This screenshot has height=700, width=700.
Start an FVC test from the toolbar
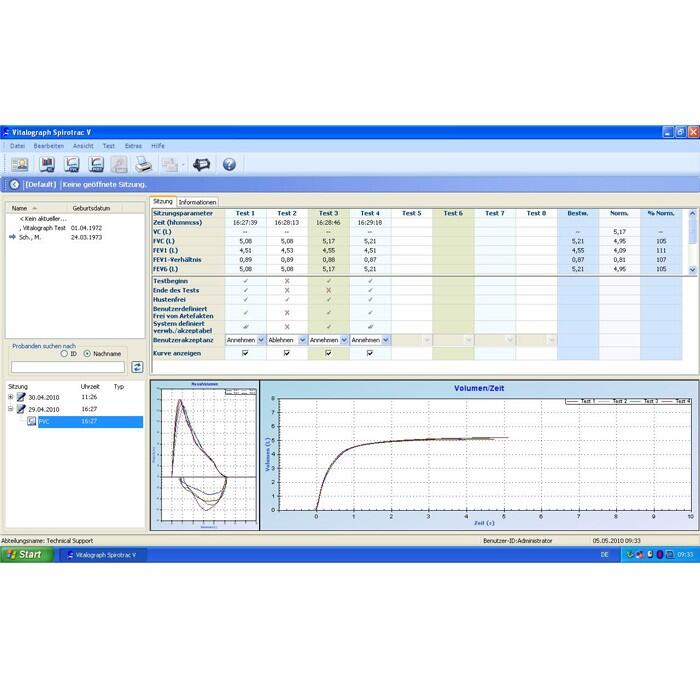coord(72,164)
